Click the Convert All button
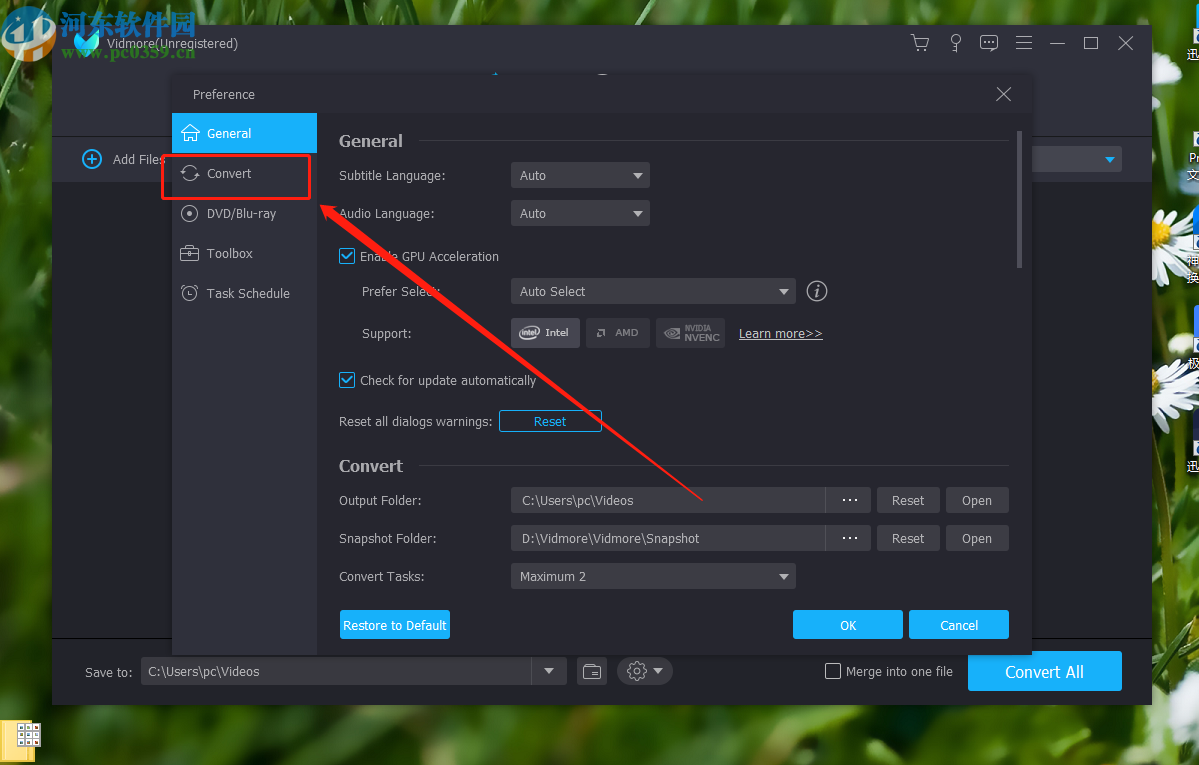The height and width of the screenshot is (765, 1199). point(1045,672)
